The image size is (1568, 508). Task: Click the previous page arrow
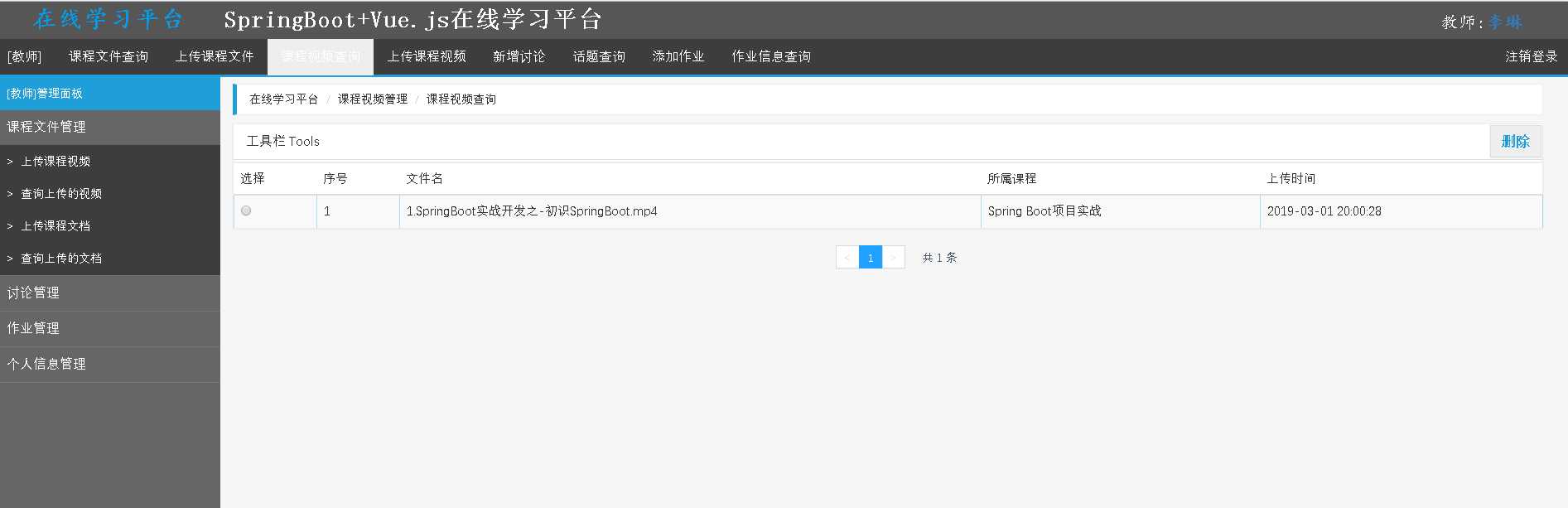click(847, 257)
